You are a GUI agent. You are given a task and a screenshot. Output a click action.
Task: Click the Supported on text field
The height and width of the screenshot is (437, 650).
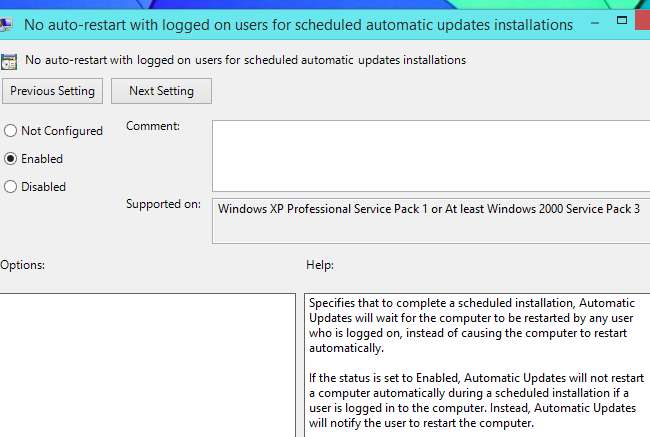[430, 220]
